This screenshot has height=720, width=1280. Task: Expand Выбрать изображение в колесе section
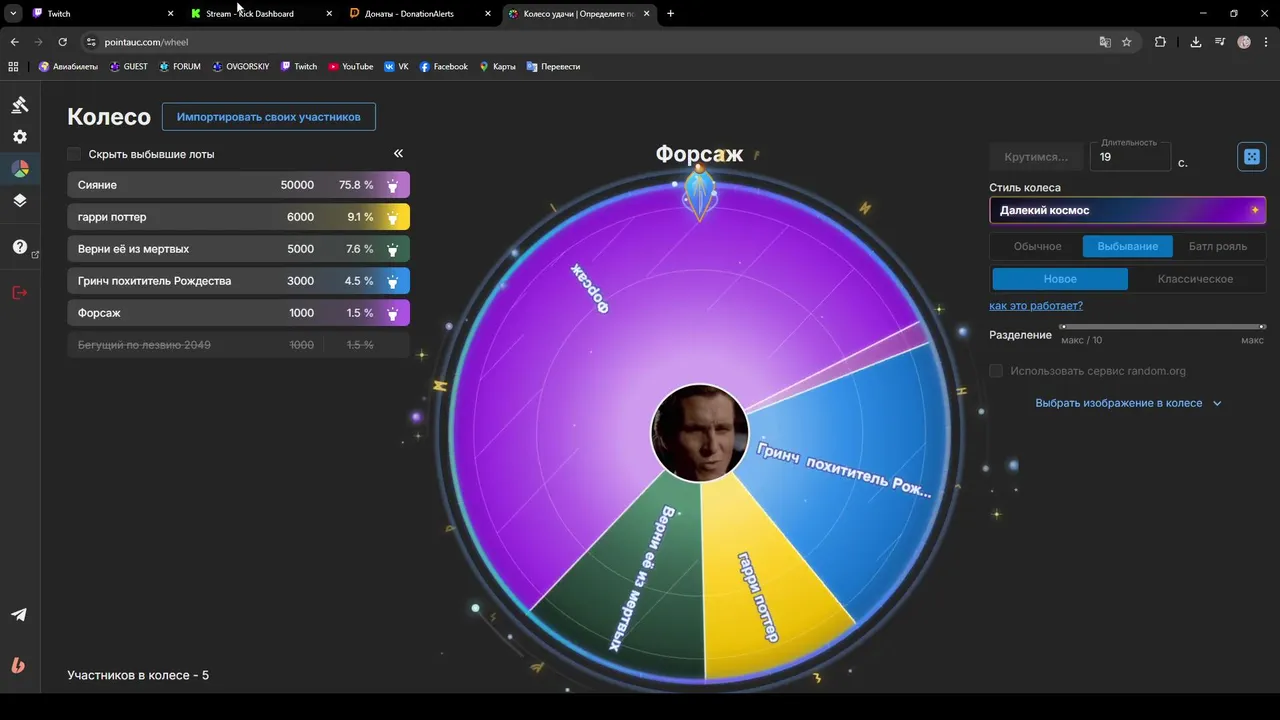(1127, 403)
